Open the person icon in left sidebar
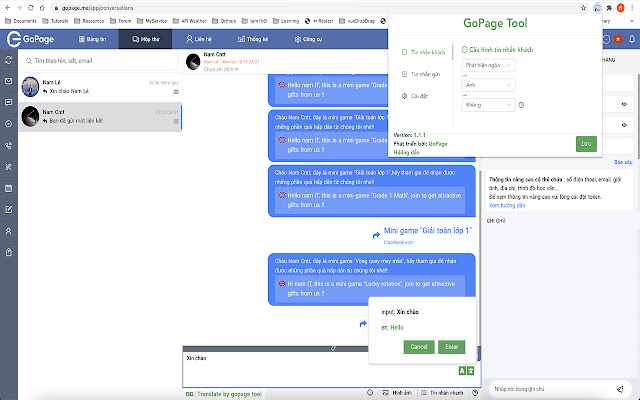640x400 pixels. (x=9, y=231)
